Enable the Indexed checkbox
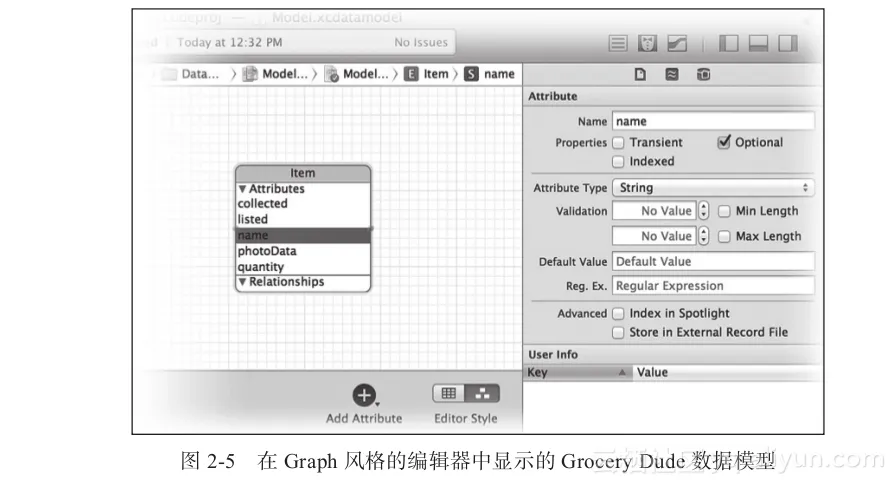This screenshot has height=485, width=896. point(618,162)
